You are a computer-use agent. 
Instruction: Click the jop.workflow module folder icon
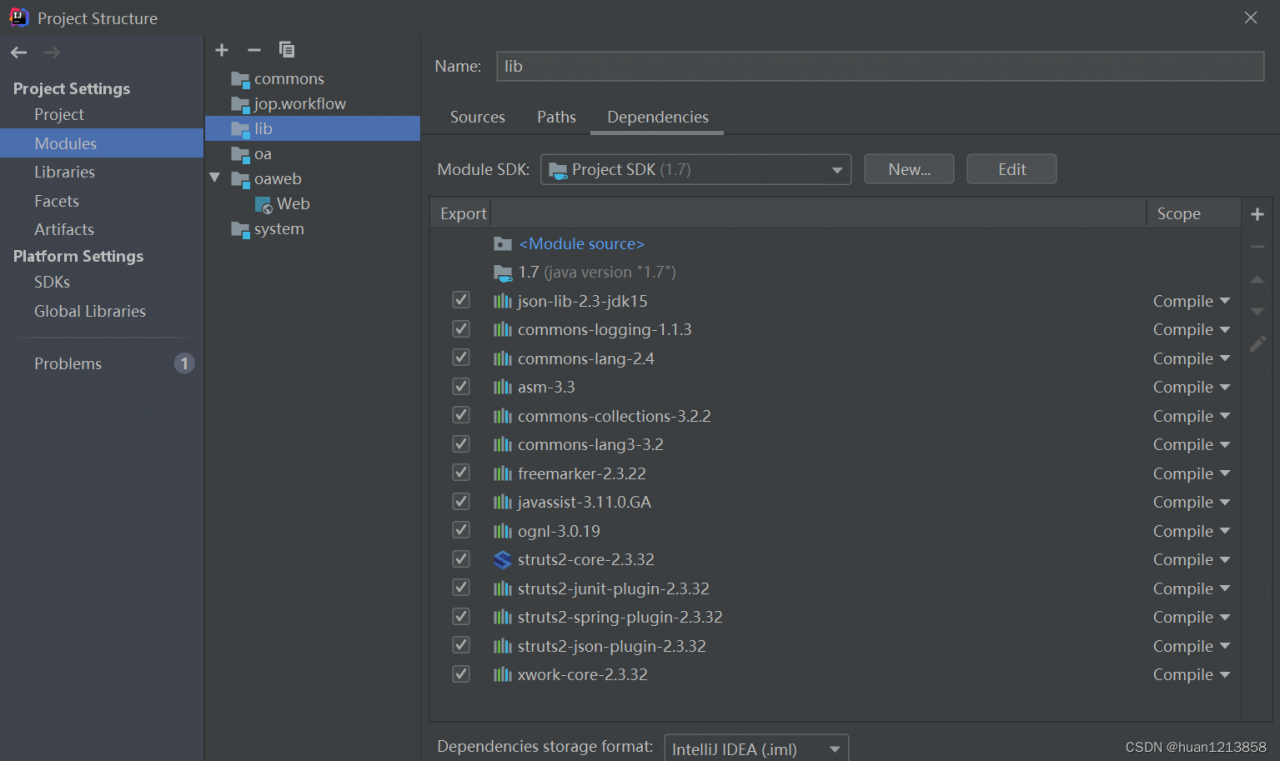click(240, 104)
